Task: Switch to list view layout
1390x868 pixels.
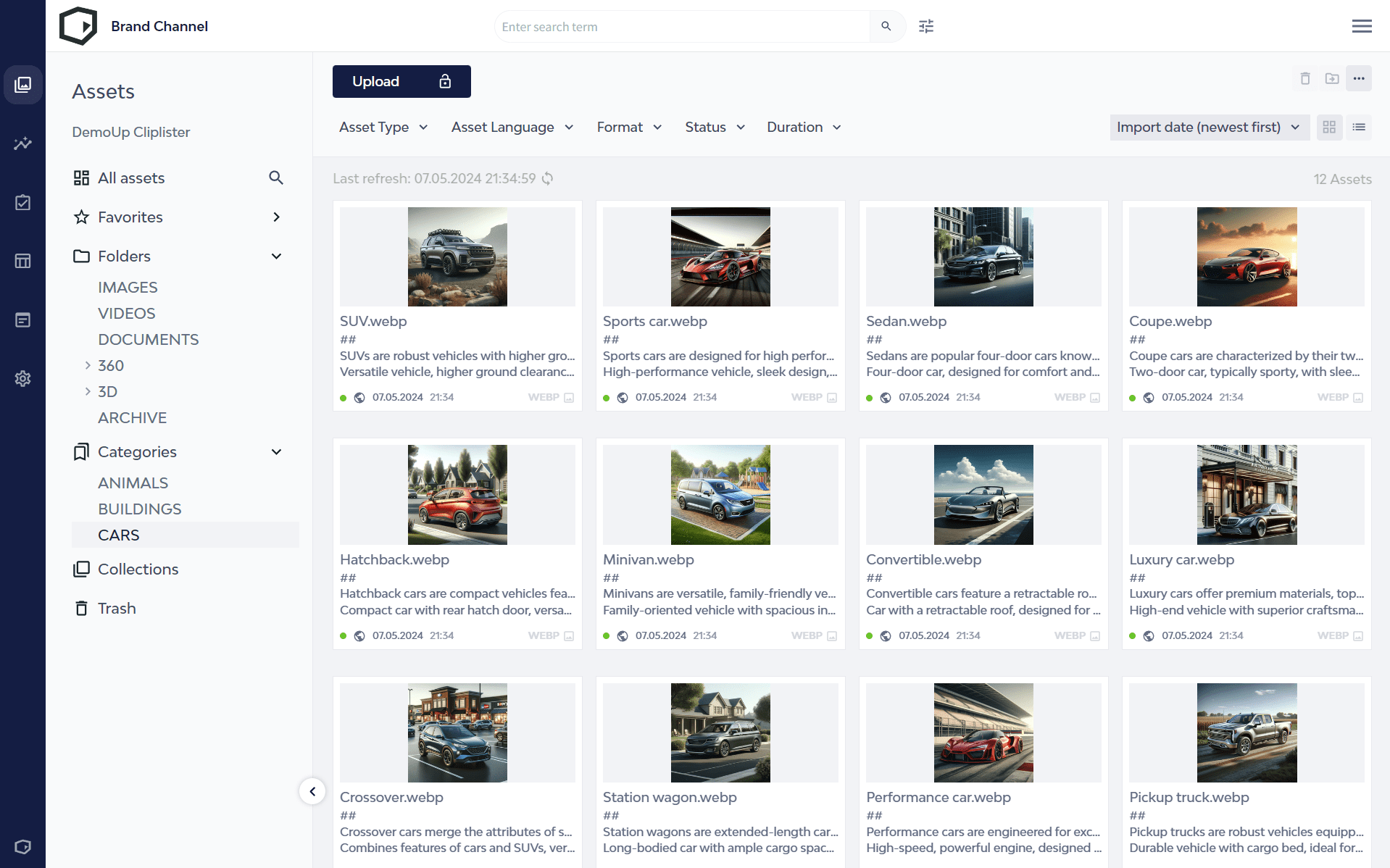Action: (1358, 128)
